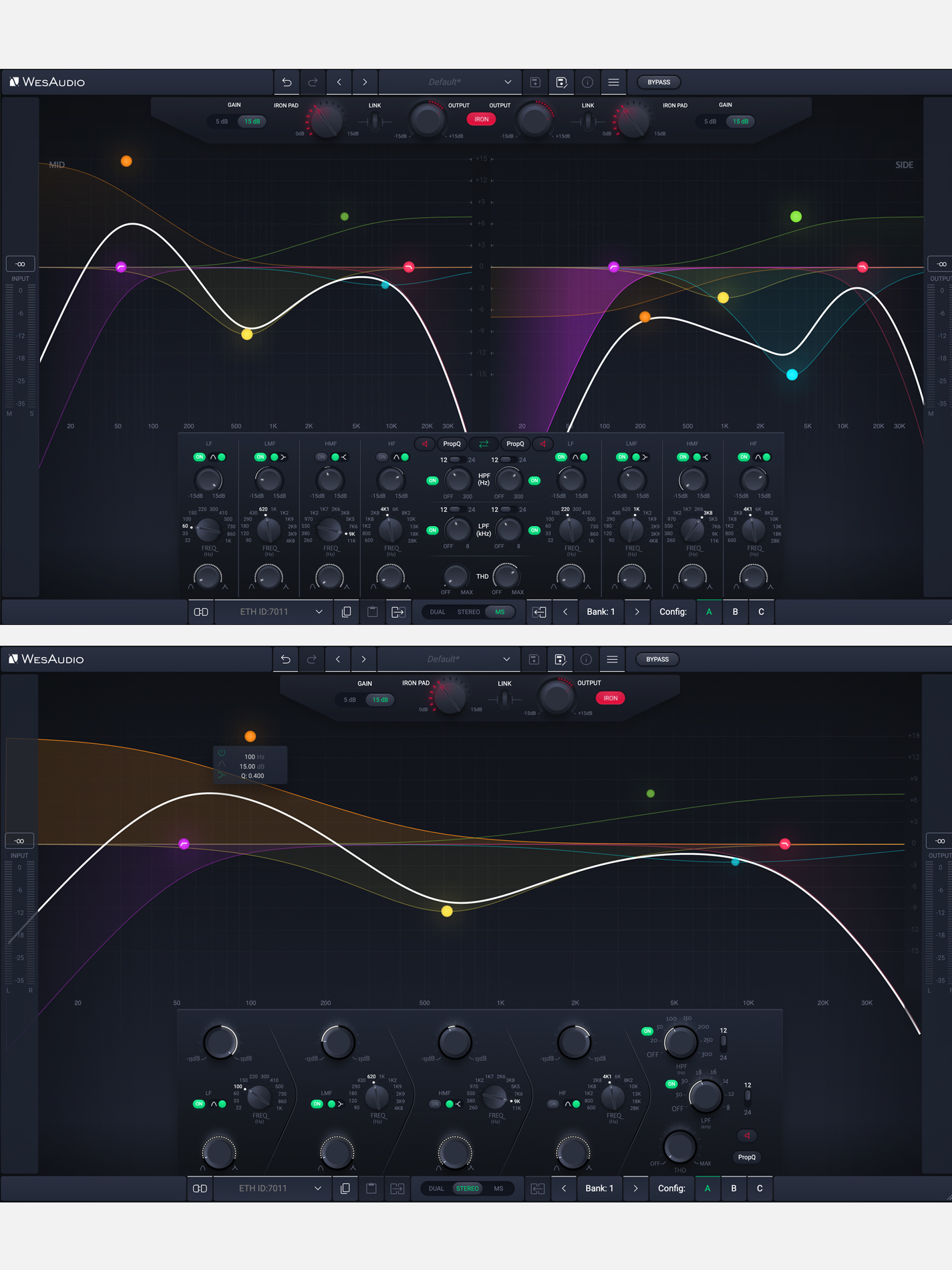Screen dimensions: 952x1270
Task: Click arrow-in icon left of Bank, top window
Action: [x=539, y=612]
